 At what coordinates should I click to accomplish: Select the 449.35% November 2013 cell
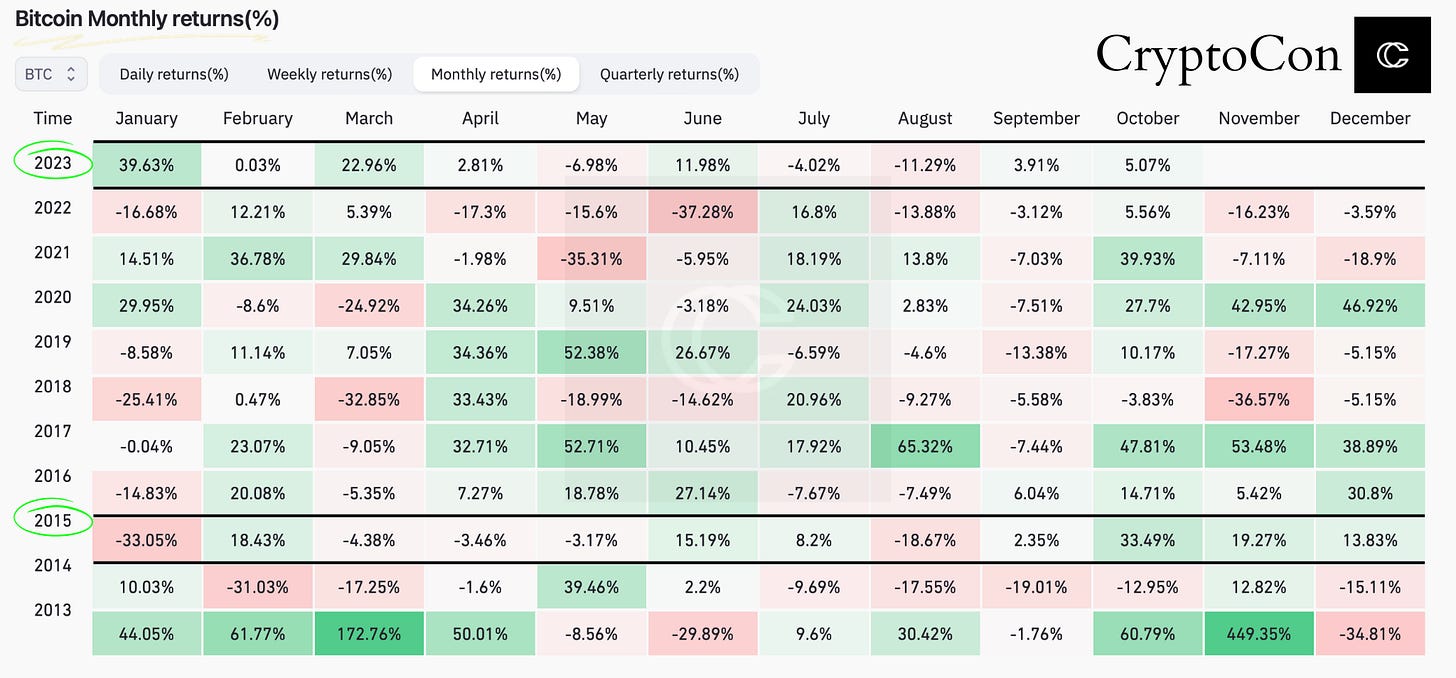[x=1258, y=634]
